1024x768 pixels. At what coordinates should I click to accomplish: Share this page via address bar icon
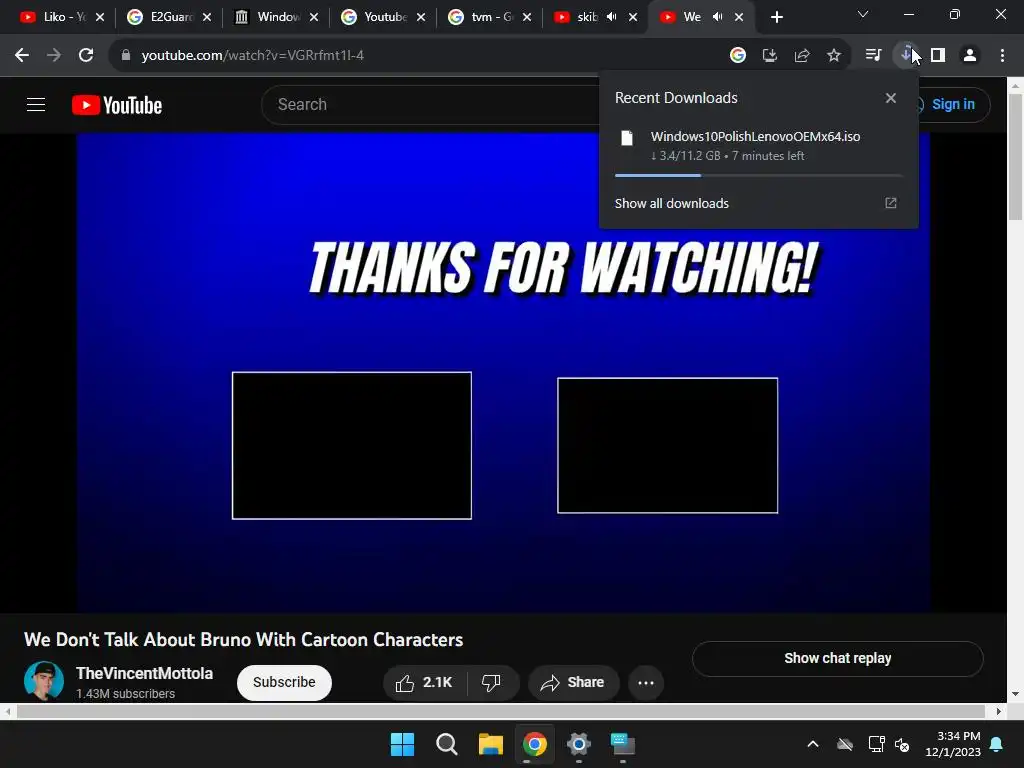[x=802, y=56]
